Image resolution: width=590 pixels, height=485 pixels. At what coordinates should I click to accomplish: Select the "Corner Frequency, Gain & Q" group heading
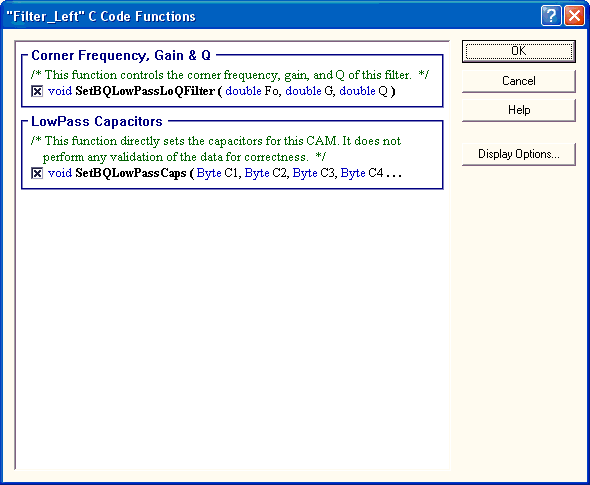coord(121,55)
